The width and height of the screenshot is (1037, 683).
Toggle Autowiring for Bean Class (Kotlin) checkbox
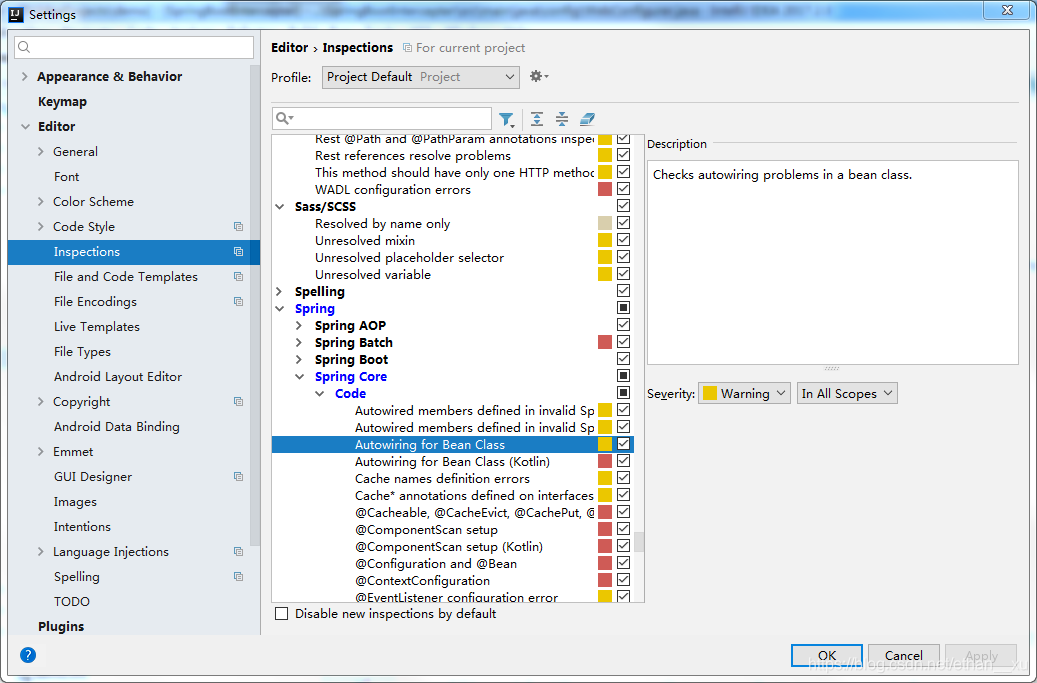[624, 461]
